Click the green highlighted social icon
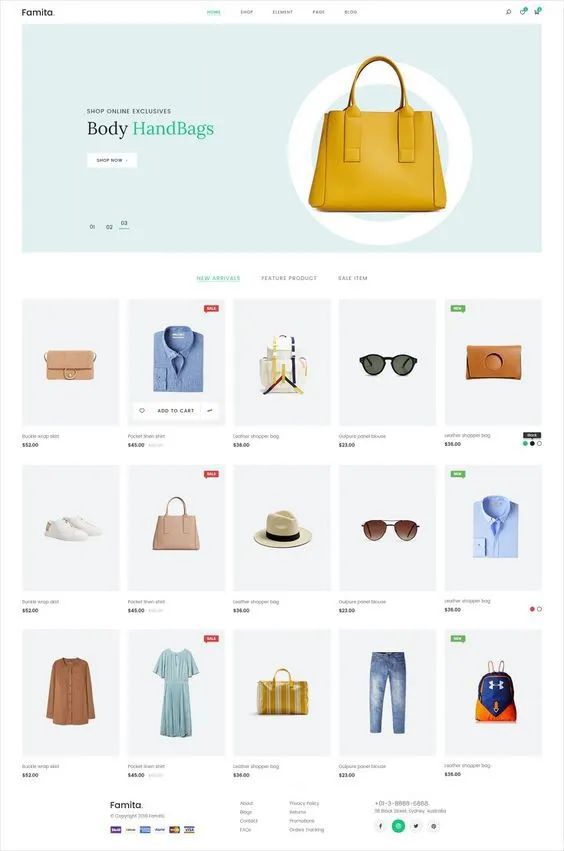Viewport: 564px width, 851px height. coord(398,826)
